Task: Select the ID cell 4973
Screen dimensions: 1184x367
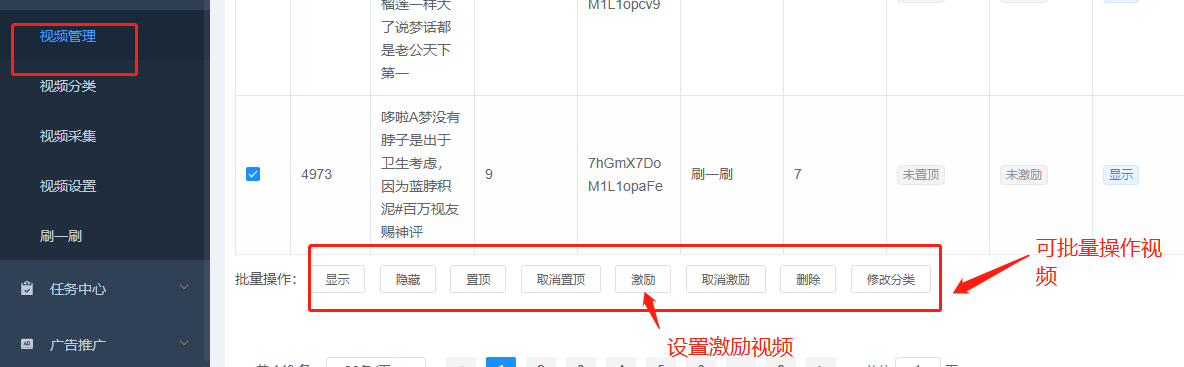Action: pyautogui.click(x=316, y=174)
